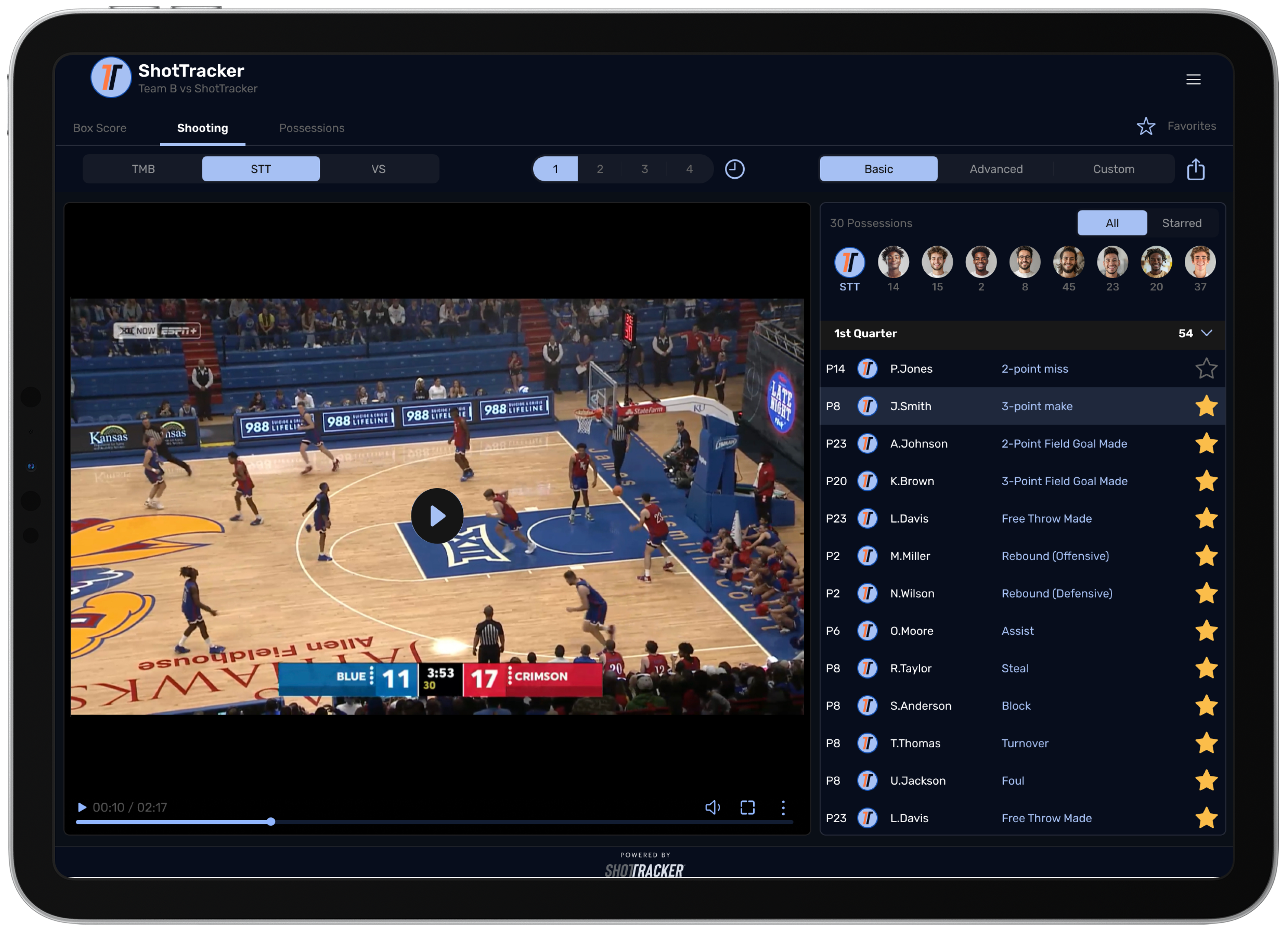This screenshot has height=933, width=1288.
Task: Select STT team segment
Action: [261, 169]
